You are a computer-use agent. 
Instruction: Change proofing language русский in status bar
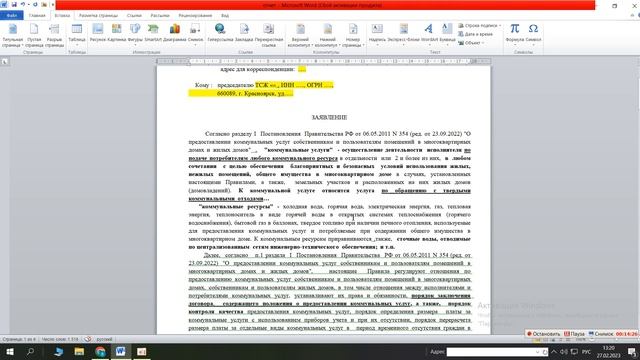coord(104,339)
